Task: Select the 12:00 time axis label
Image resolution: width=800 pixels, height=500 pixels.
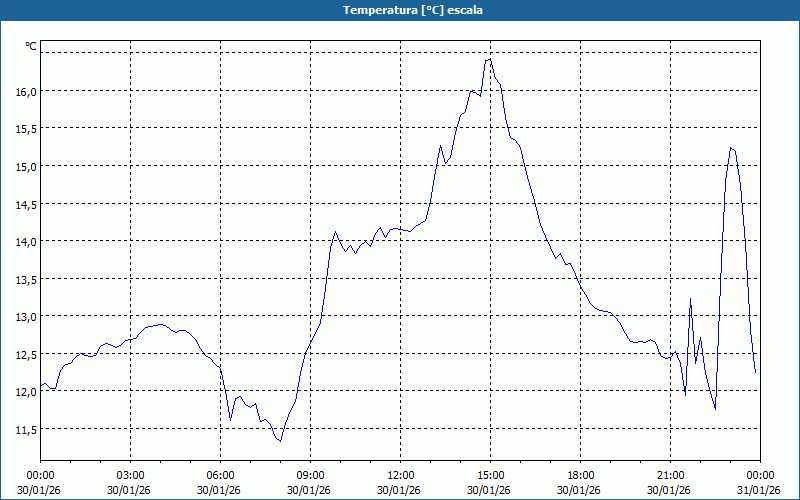Action: pos(400,475)
